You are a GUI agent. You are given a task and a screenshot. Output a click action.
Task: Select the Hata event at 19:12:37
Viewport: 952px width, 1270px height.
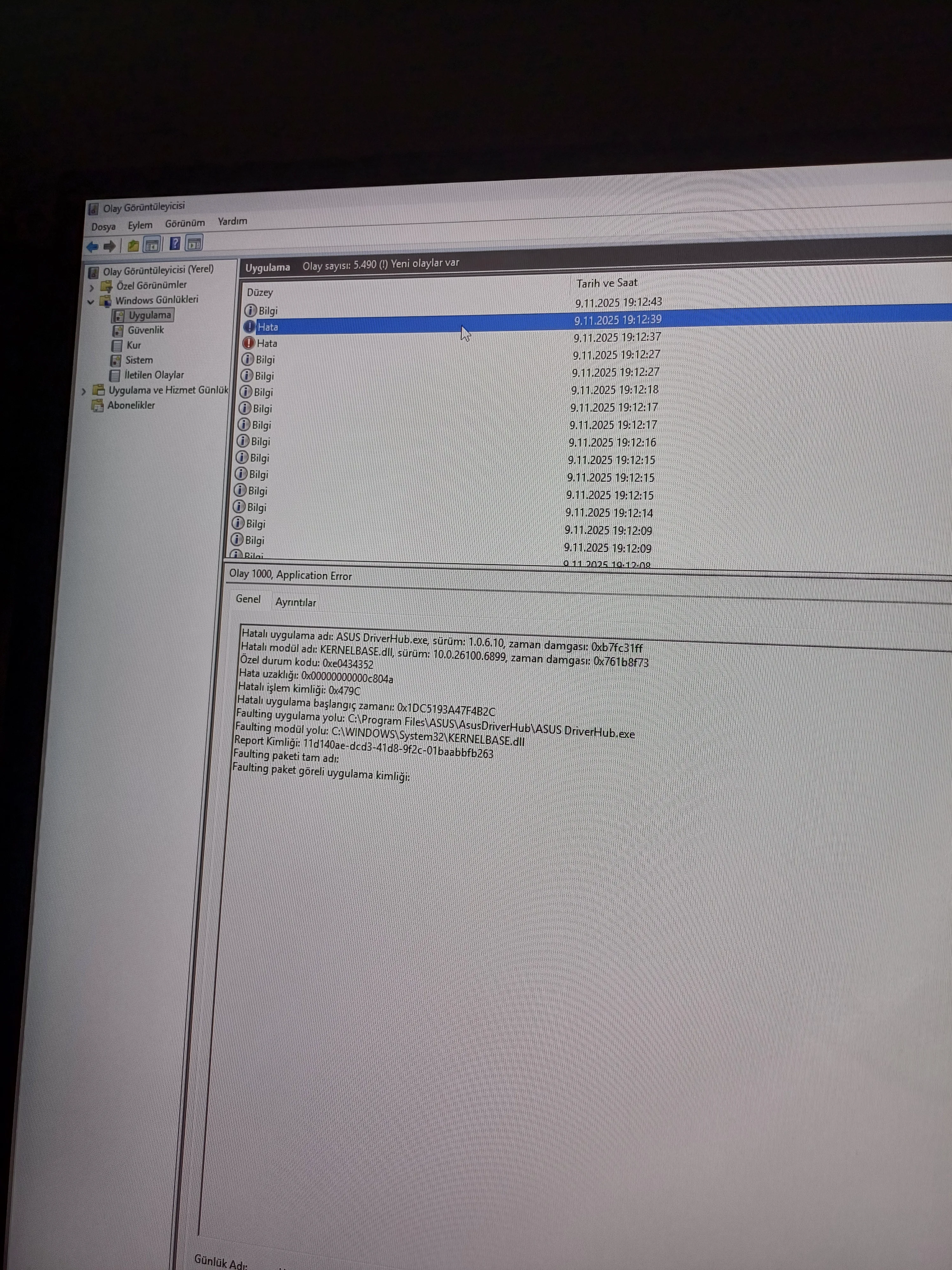pos(267,343)
